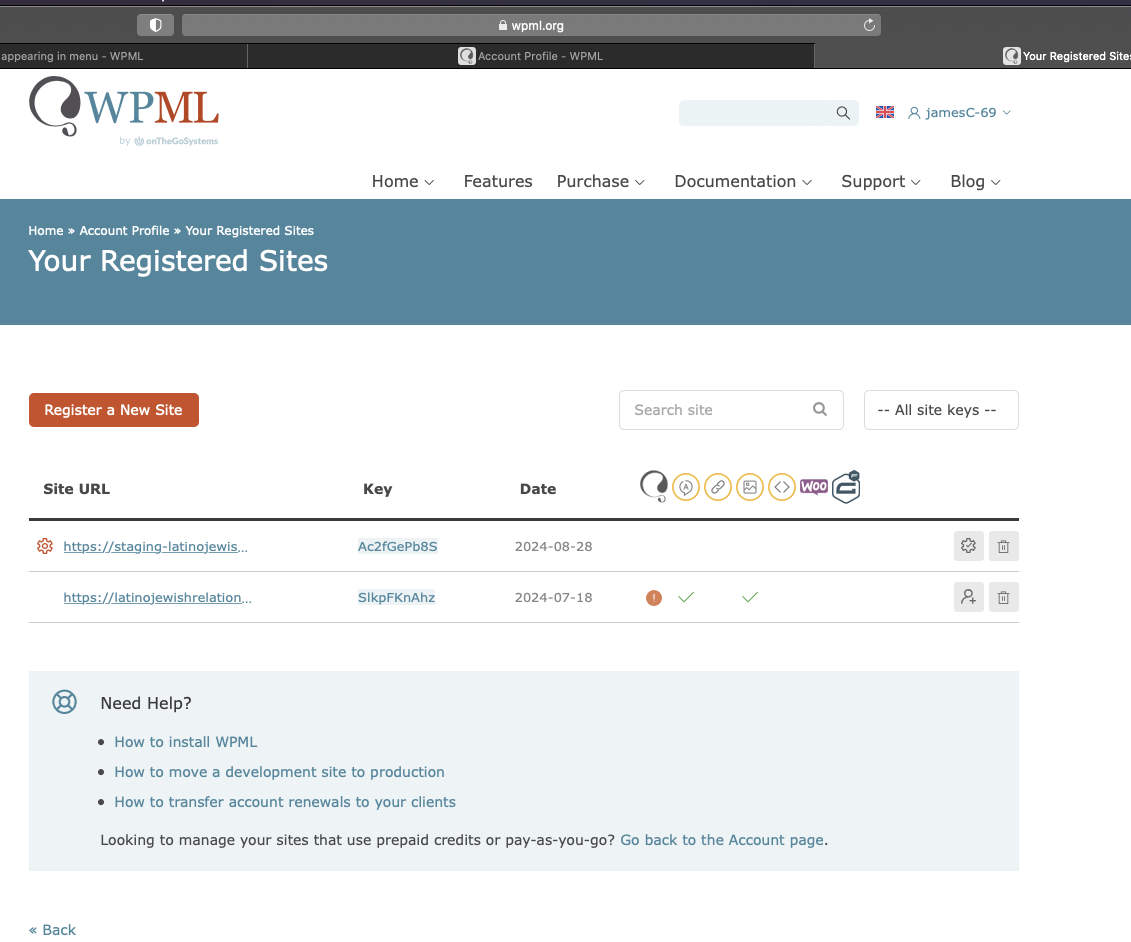
Task: Click 'Go back to the Account page' link
Action: coord(722,840)
